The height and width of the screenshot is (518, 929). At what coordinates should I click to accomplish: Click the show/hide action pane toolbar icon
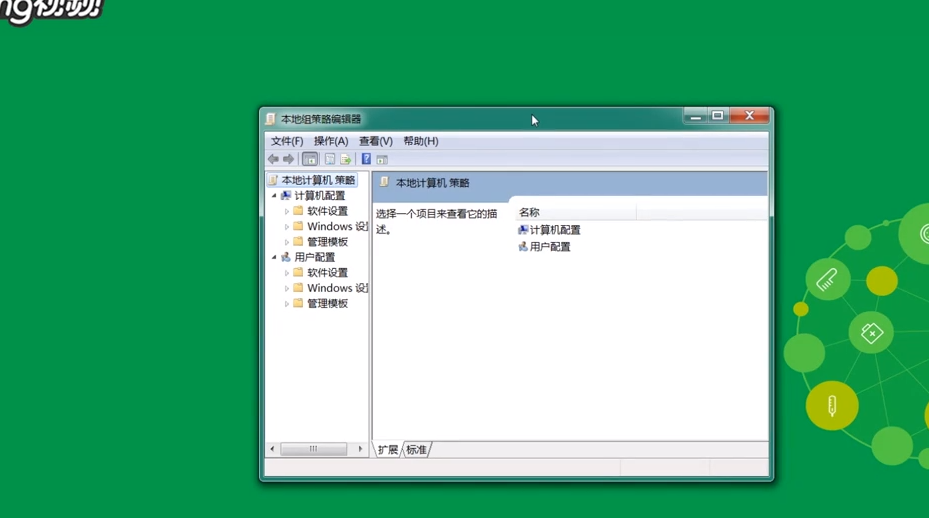(x=382, y=159)
